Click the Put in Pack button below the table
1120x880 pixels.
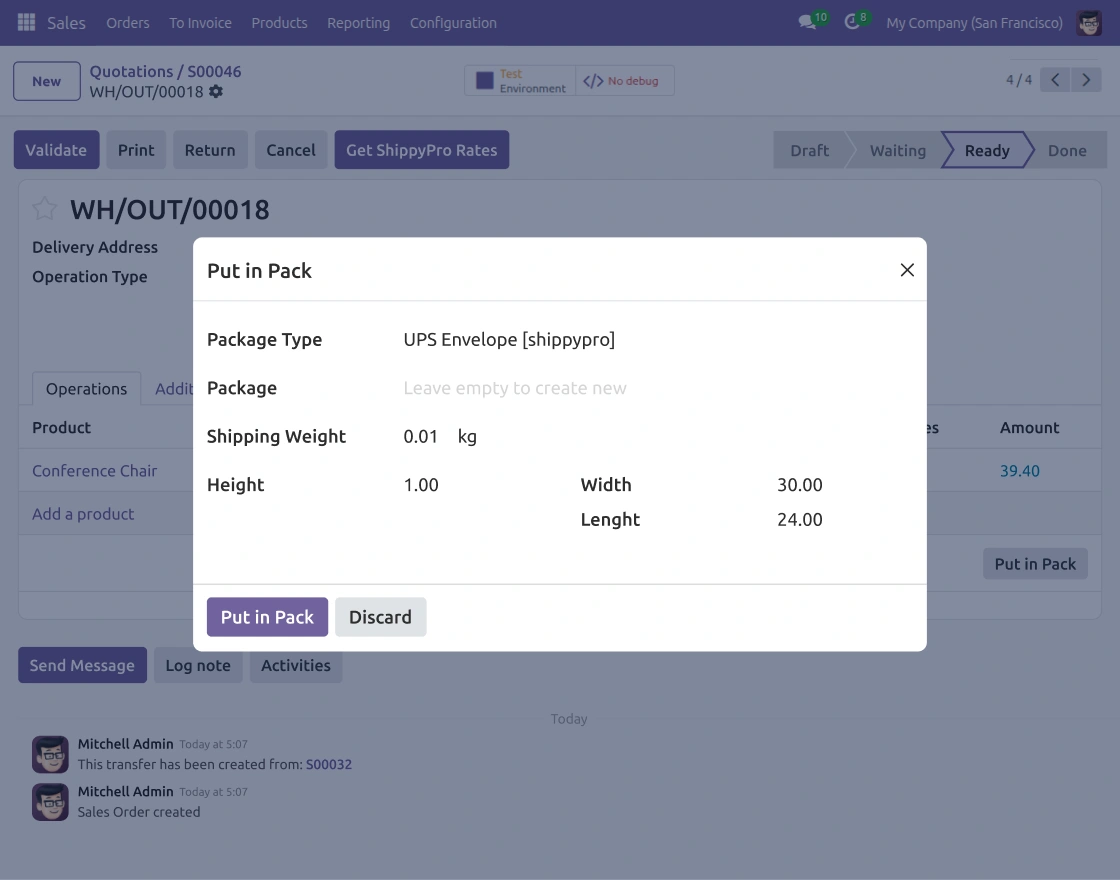pyautogui.click(x=1035, y=564)
